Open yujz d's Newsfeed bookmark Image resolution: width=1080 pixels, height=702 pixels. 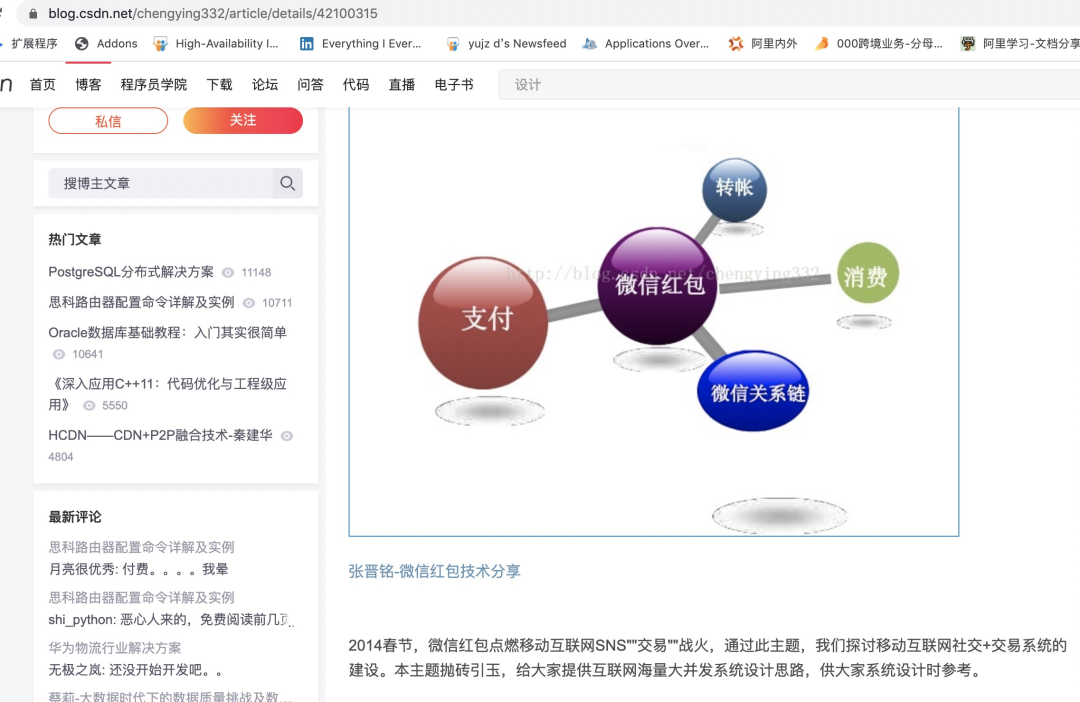(506, 43)
